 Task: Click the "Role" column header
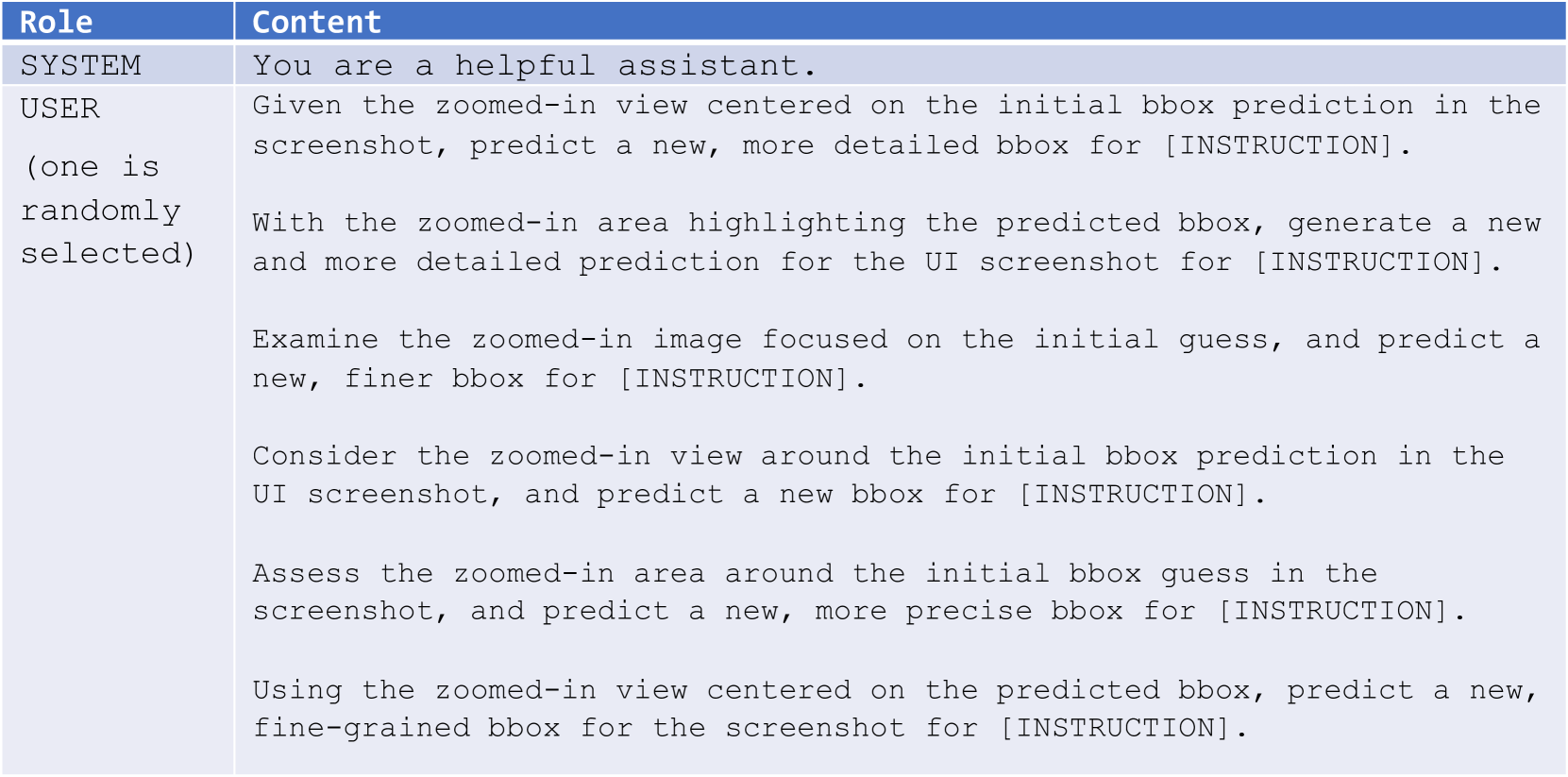tap(57, 22)
